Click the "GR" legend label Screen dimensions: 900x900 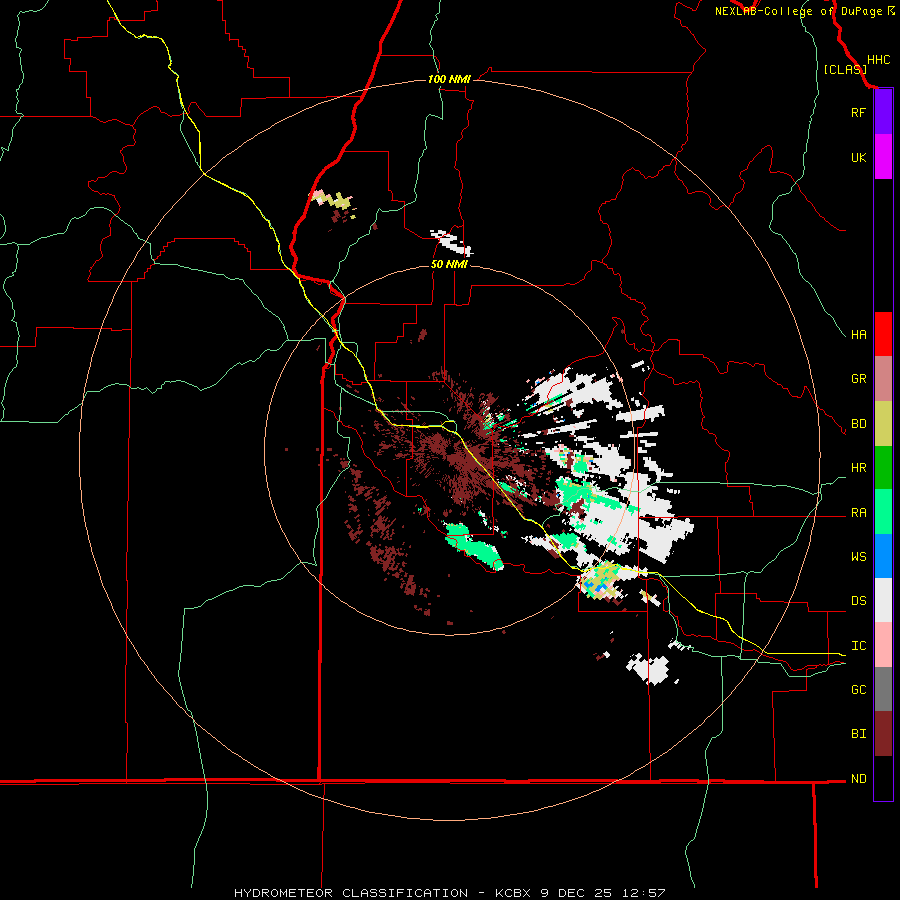858,379
